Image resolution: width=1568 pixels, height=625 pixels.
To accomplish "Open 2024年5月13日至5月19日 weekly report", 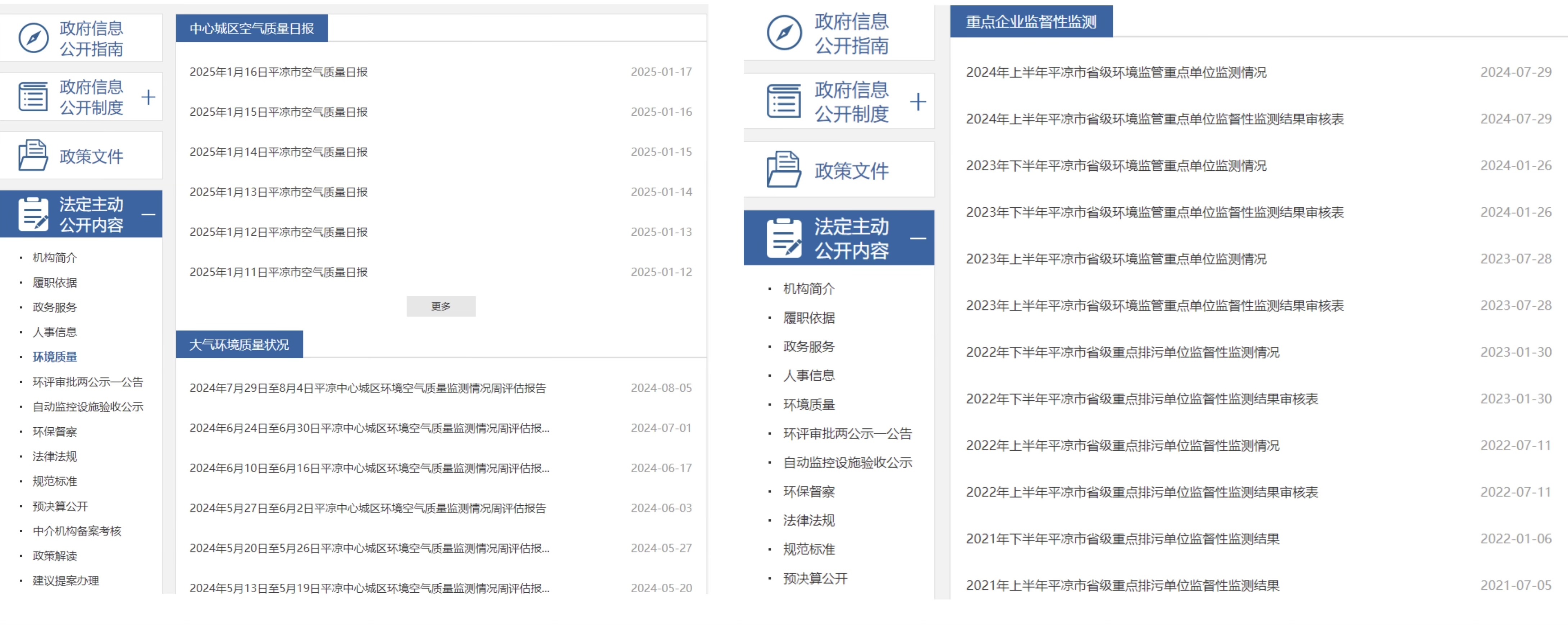I will coord(369,588).
